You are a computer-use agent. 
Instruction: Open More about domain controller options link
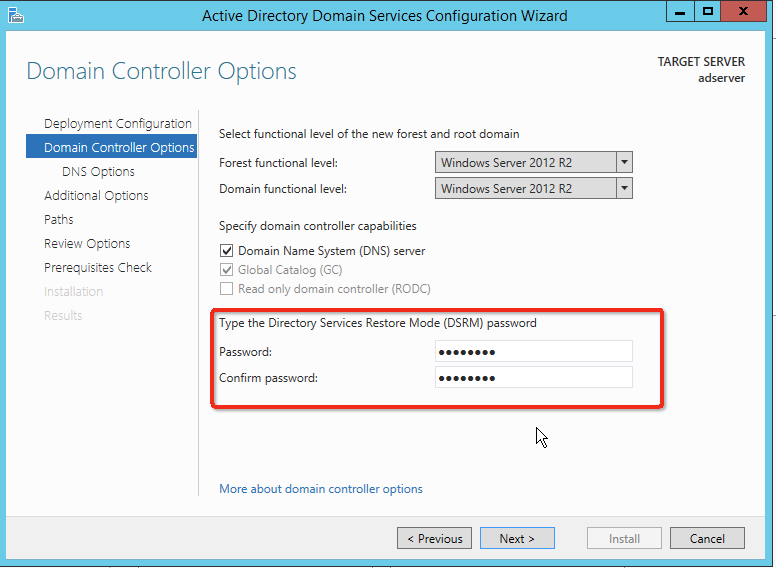[x=321, y=490]
